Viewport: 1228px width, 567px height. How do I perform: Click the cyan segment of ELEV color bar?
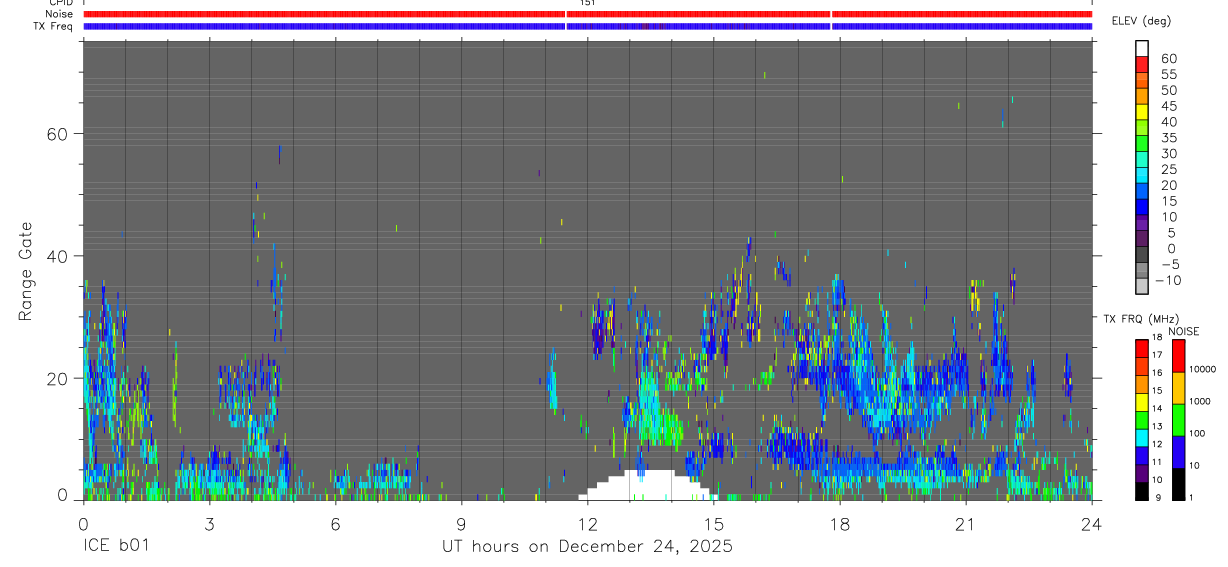tap(1142, 175)
